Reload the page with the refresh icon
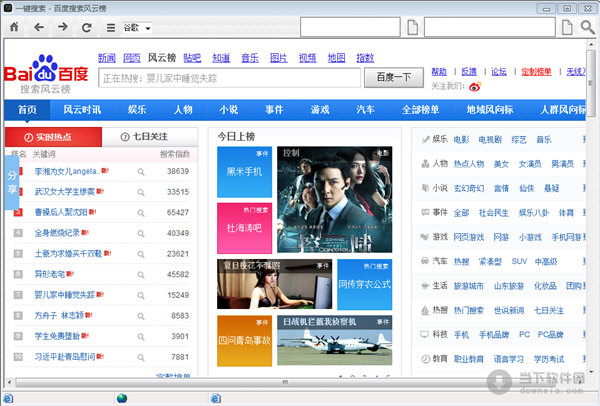Screen dimensions: 600x406 coord(87,27)
